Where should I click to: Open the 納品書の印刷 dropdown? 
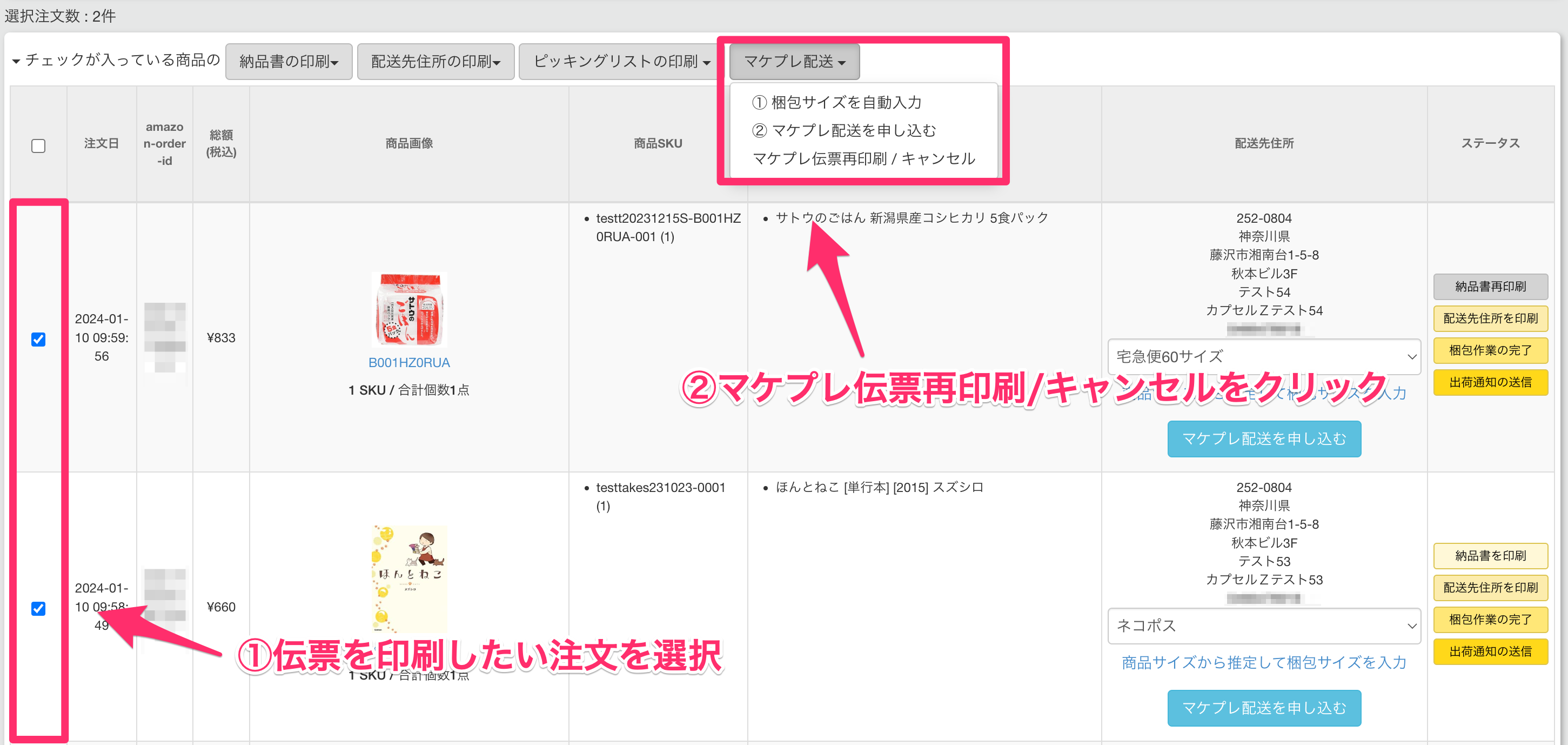click(289, 61)
